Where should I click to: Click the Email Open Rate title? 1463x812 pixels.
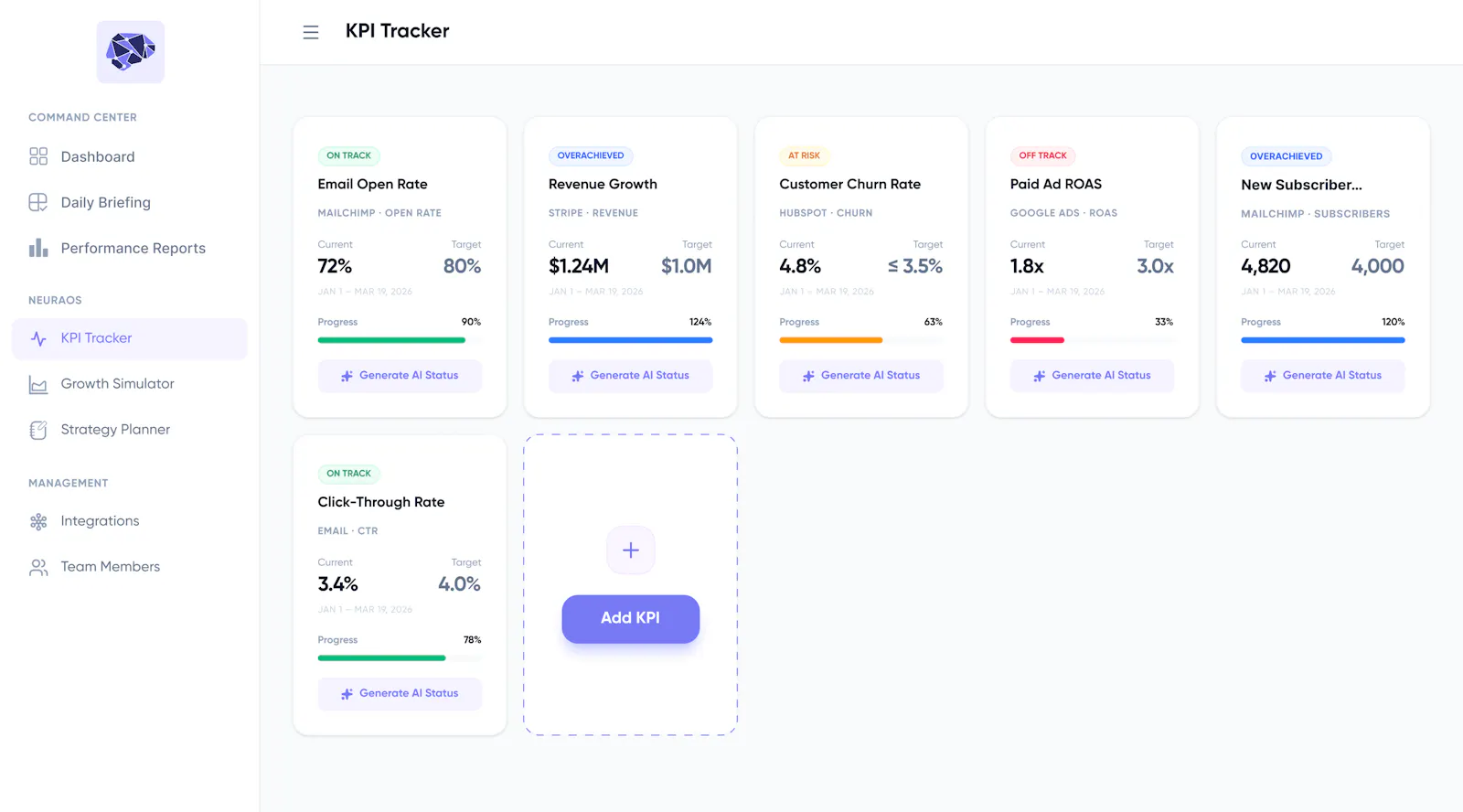[x=373, y=185]
